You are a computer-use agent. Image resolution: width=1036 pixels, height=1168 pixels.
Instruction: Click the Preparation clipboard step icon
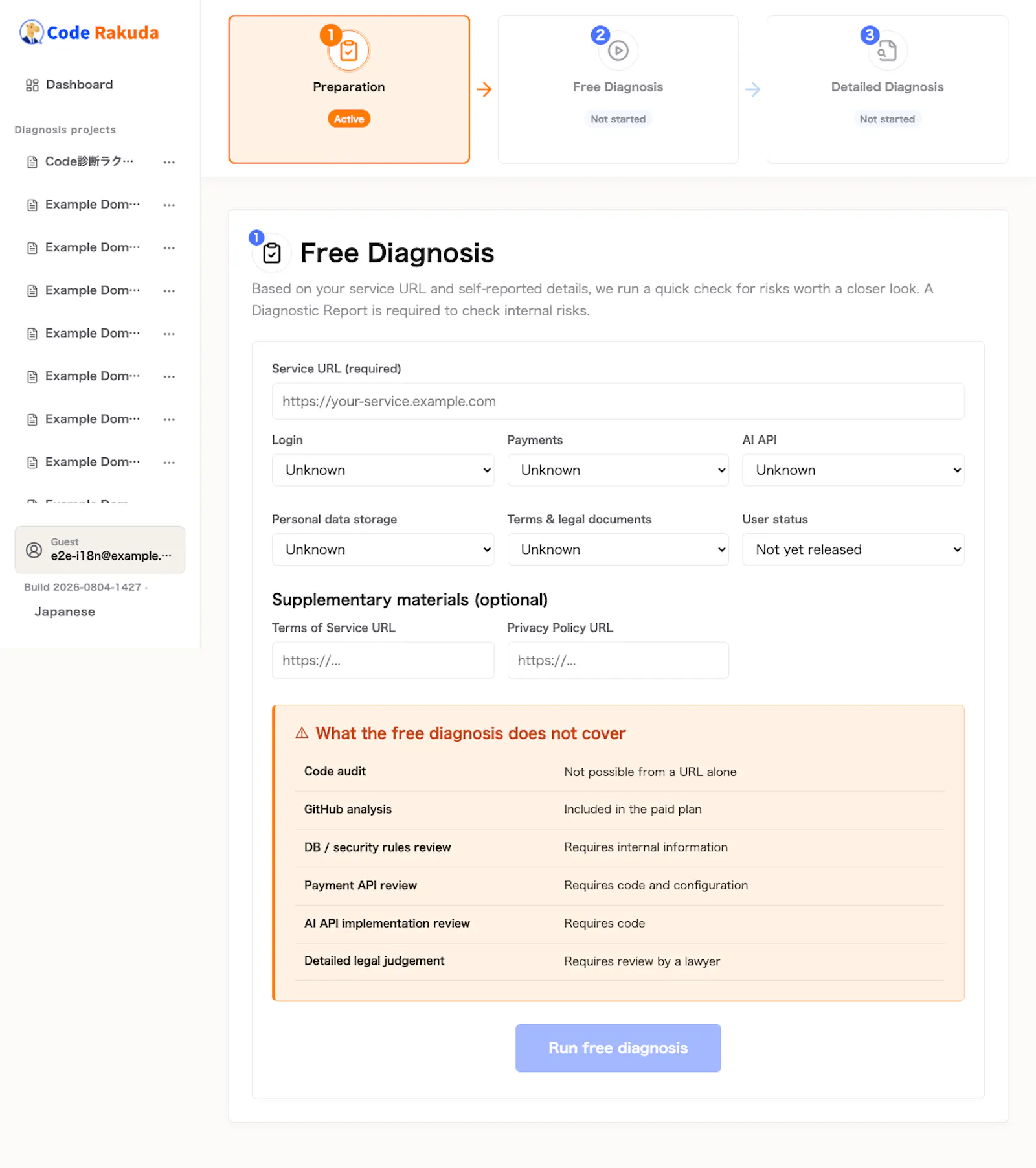(349, 51)
